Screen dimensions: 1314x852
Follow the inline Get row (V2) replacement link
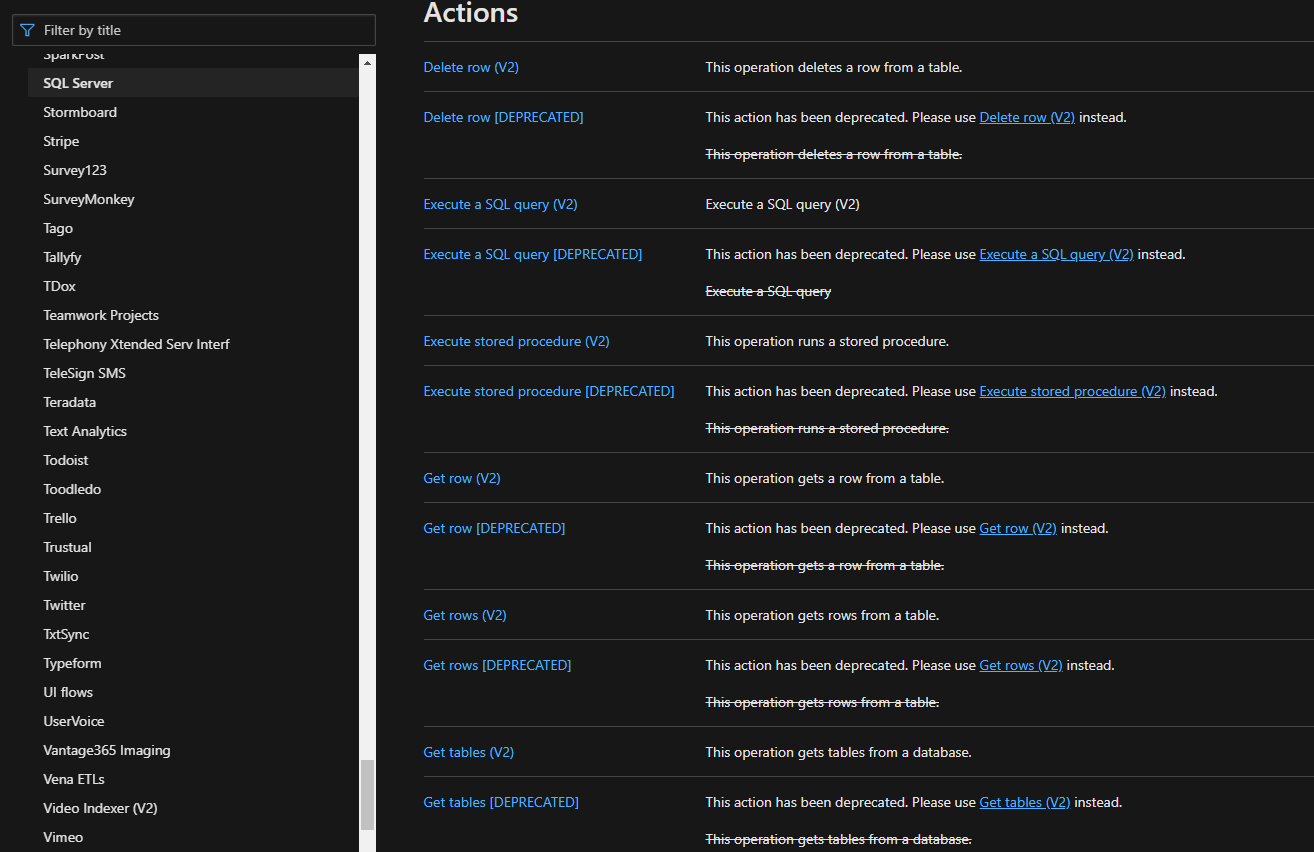coord(1017,528)
